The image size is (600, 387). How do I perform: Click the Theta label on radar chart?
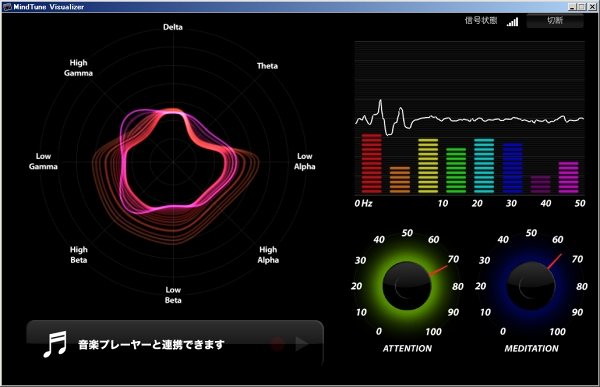click(x=267, y=66)
